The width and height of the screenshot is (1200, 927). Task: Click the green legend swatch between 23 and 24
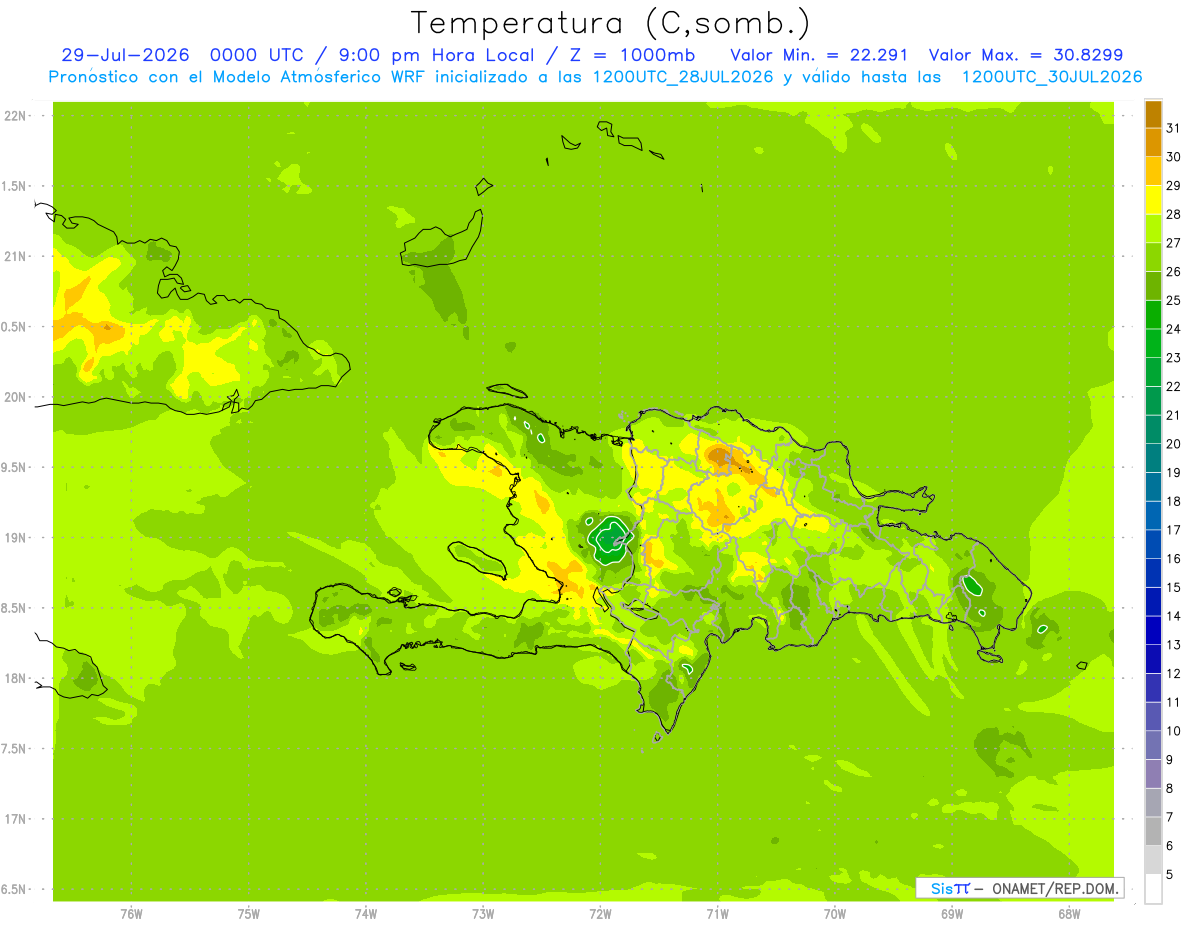coord(1153,344)
